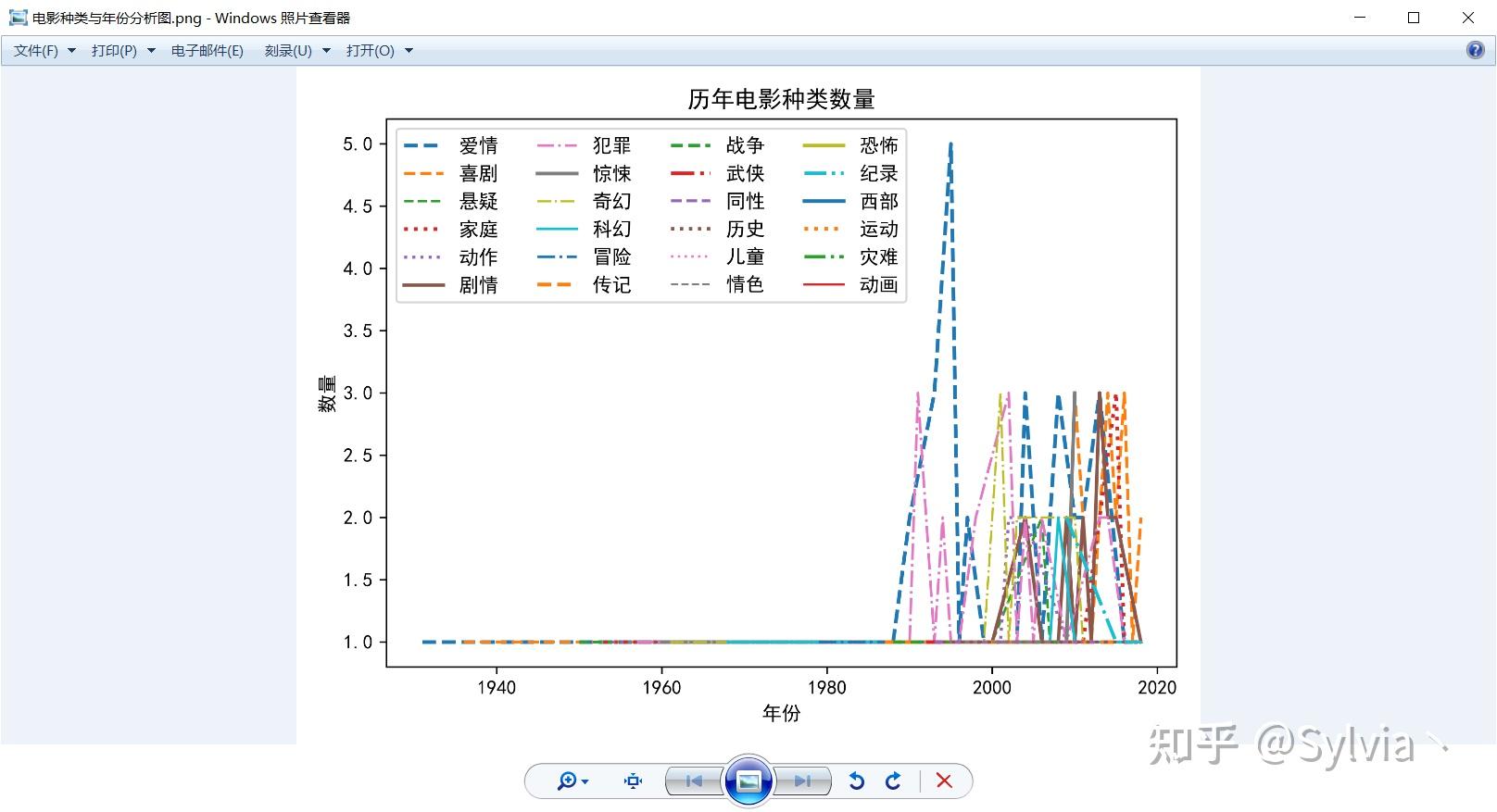Click the 历史 legend label
Viewport: 1497px width, 812px height.
(746, 229)
